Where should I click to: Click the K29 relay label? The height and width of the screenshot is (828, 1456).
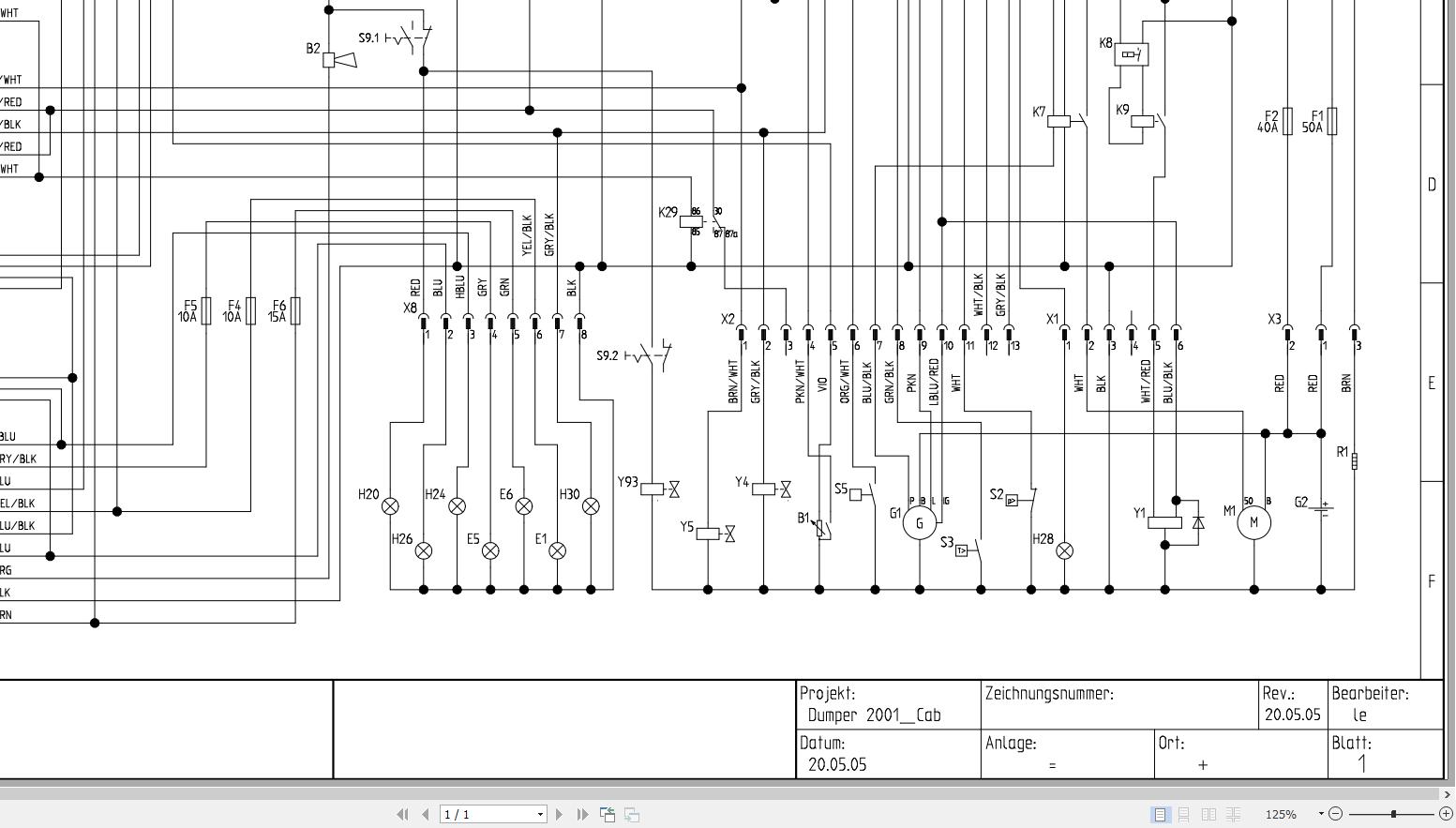pos(668,213)
